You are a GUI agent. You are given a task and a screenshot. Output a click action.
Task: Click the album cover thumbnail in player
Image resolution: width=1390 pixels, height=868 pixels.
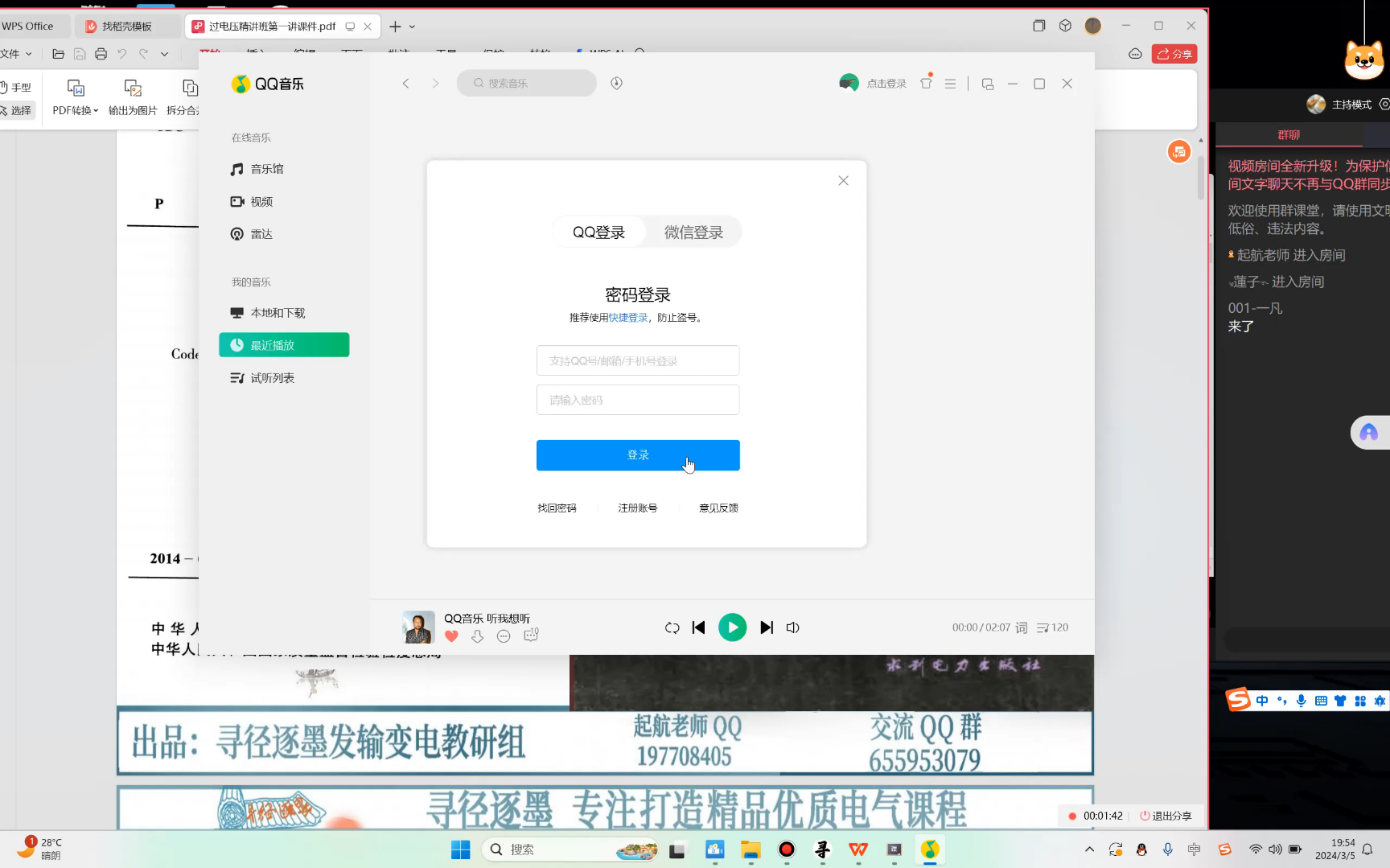[x=418, y=627]
